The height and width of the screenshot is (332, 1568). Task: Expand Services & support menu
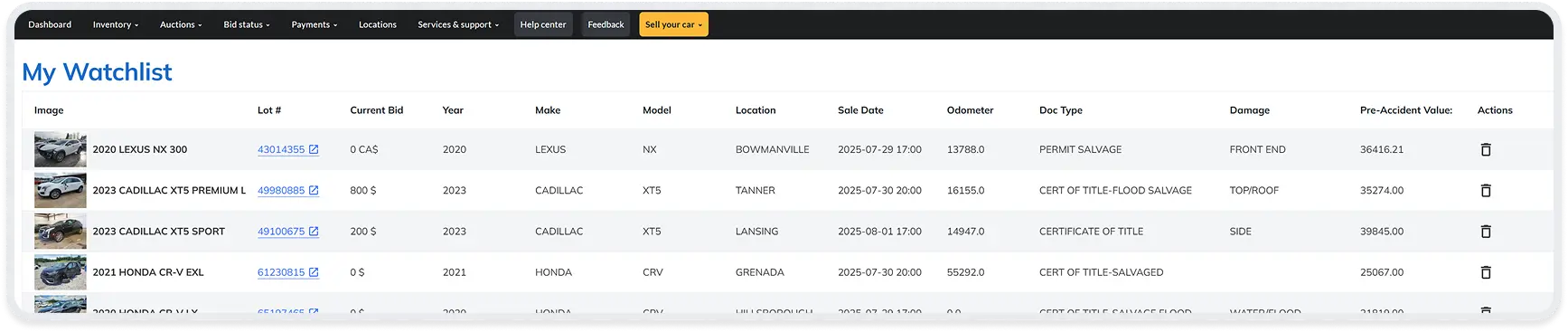coord(458,24)
